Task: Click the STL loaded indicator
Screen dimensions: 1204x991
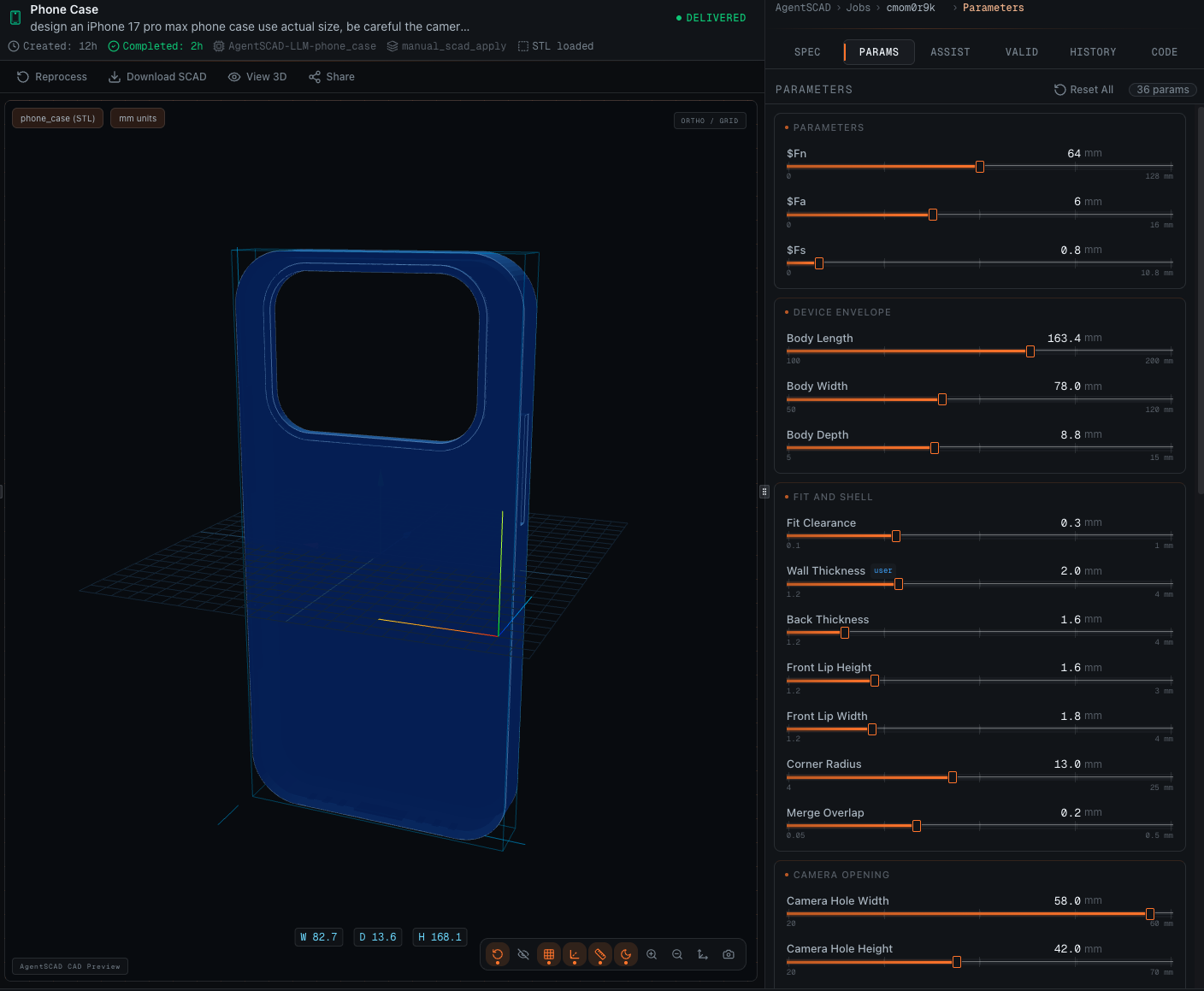Action: [x=556, y=46]
